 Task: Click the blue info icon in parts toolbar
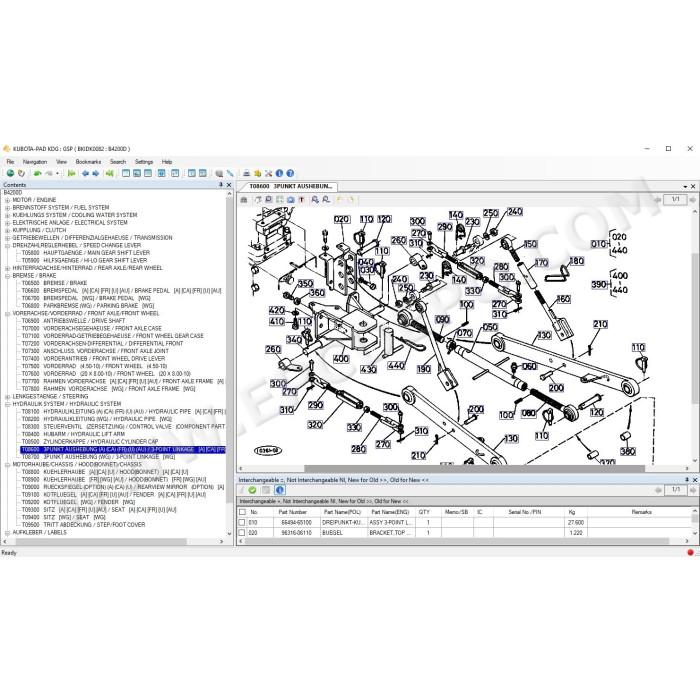point(280,490)
